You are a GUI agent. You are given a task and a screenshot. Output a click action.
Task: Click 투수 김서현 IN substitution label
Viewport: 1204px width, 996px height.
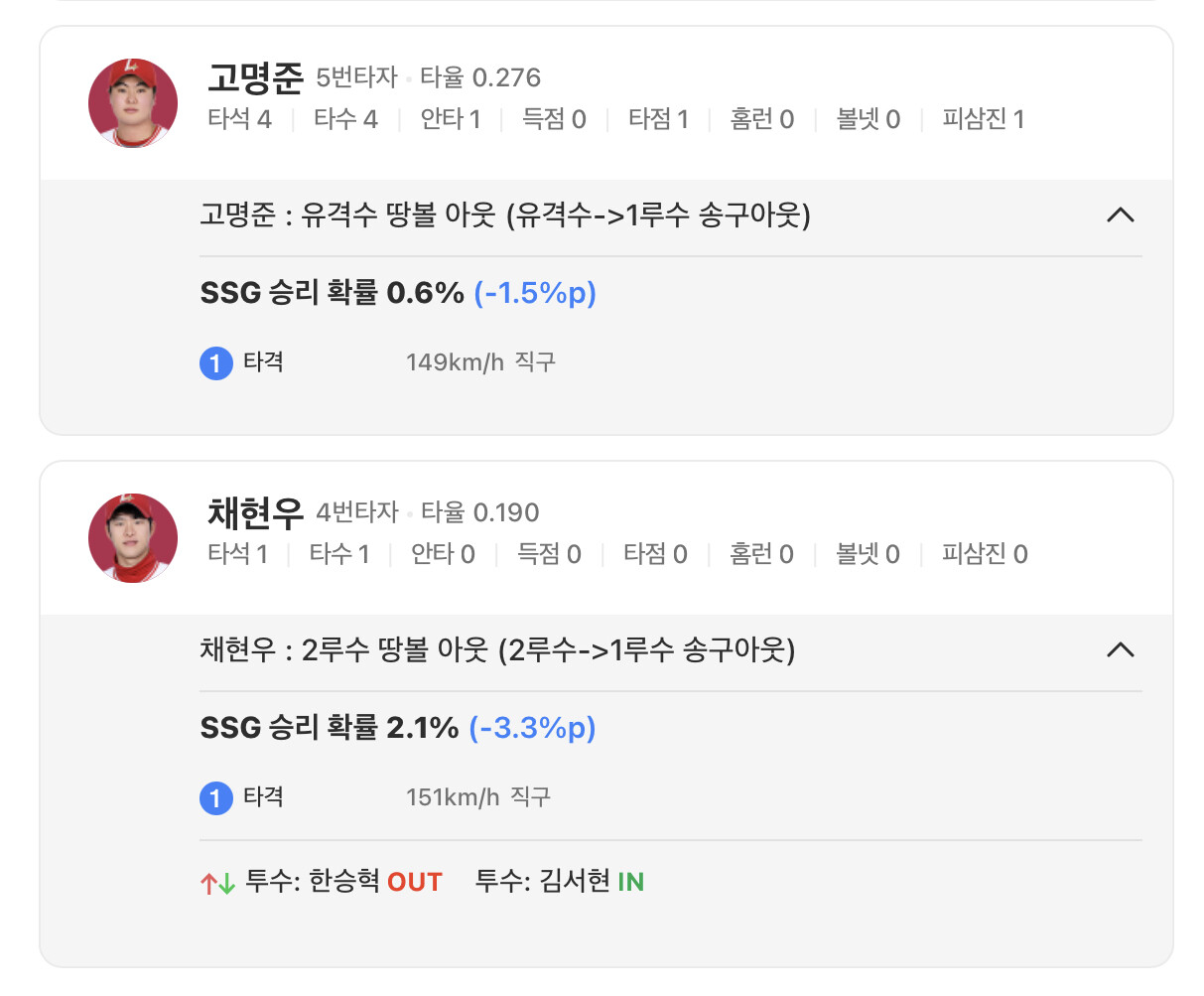[x=560, y=882]
